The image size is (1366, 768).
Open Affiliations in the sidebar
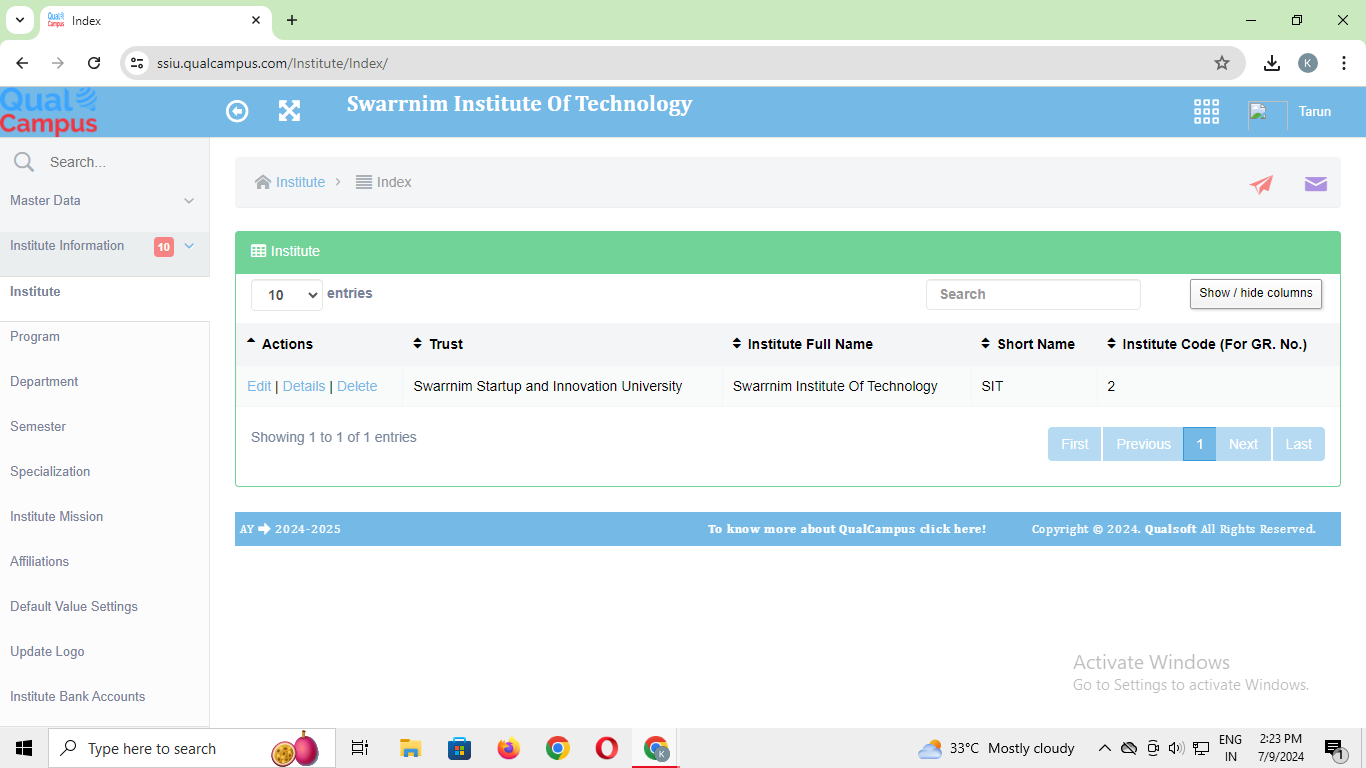39,562
